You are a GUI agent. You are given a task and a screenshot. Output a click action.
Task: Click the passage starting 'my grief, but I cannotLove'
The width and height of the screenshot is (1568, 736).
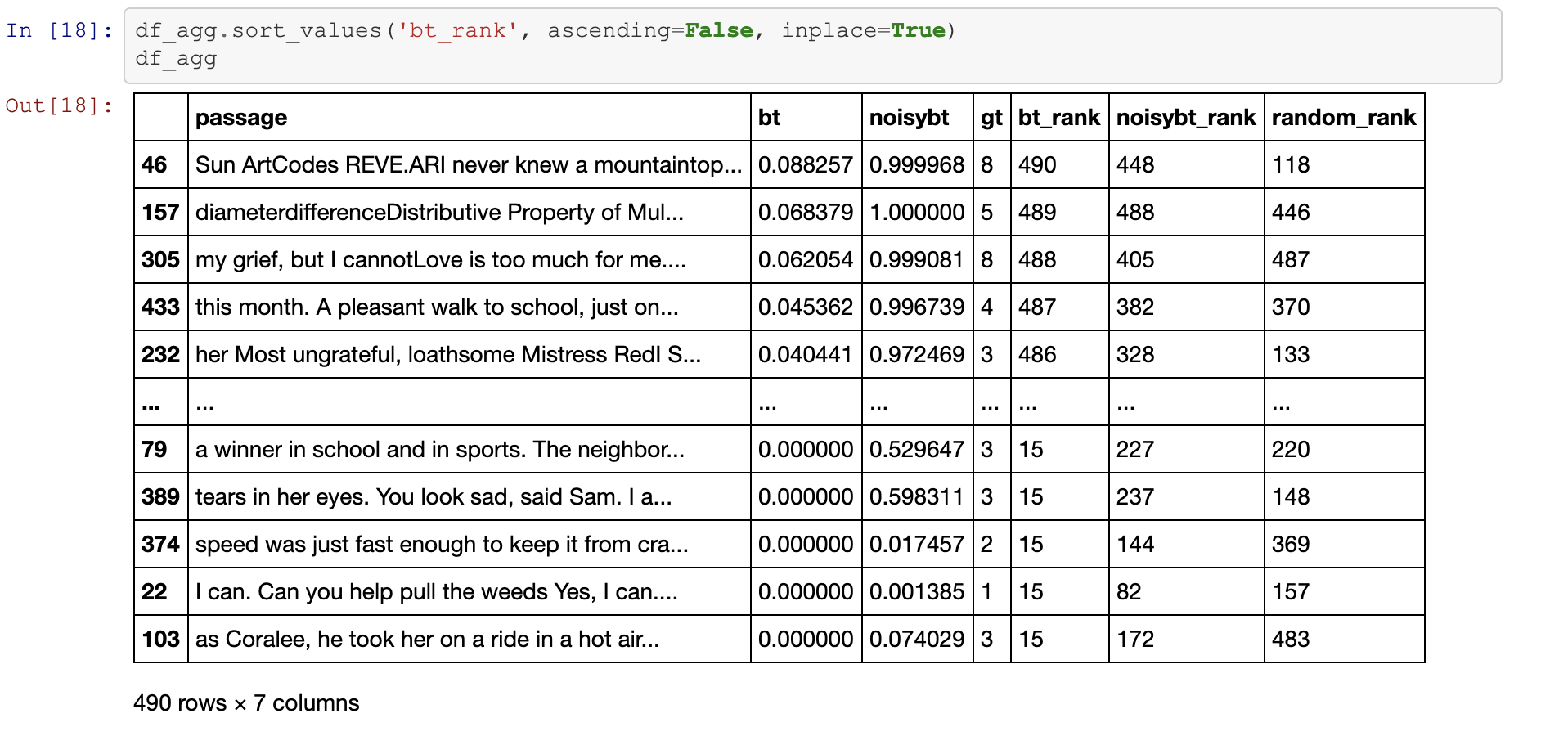[x=440, y=260]
